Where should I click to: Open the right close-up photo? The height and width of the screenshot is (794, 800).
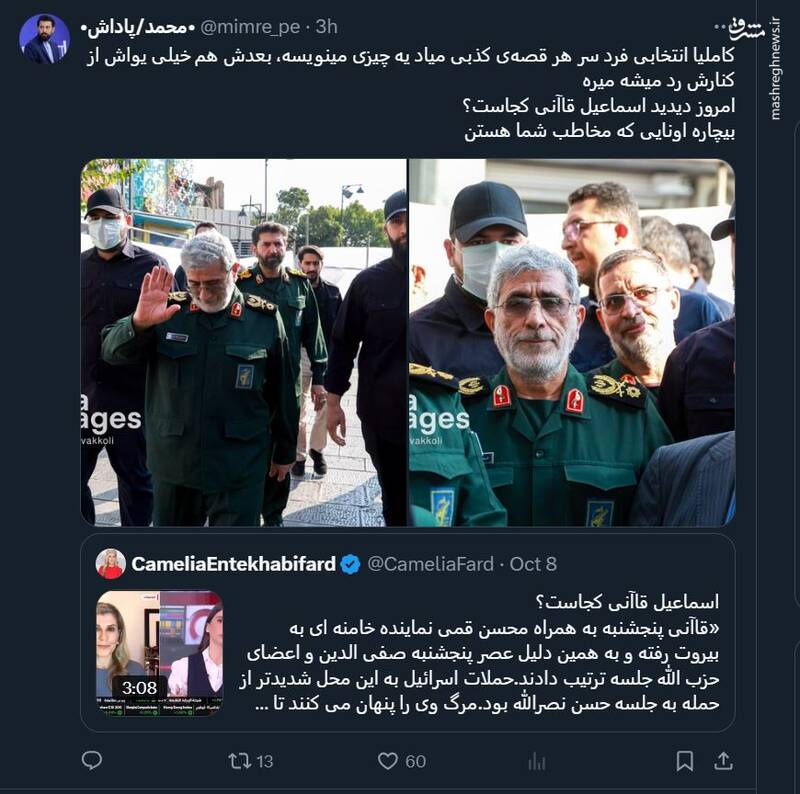coord(572,342)
